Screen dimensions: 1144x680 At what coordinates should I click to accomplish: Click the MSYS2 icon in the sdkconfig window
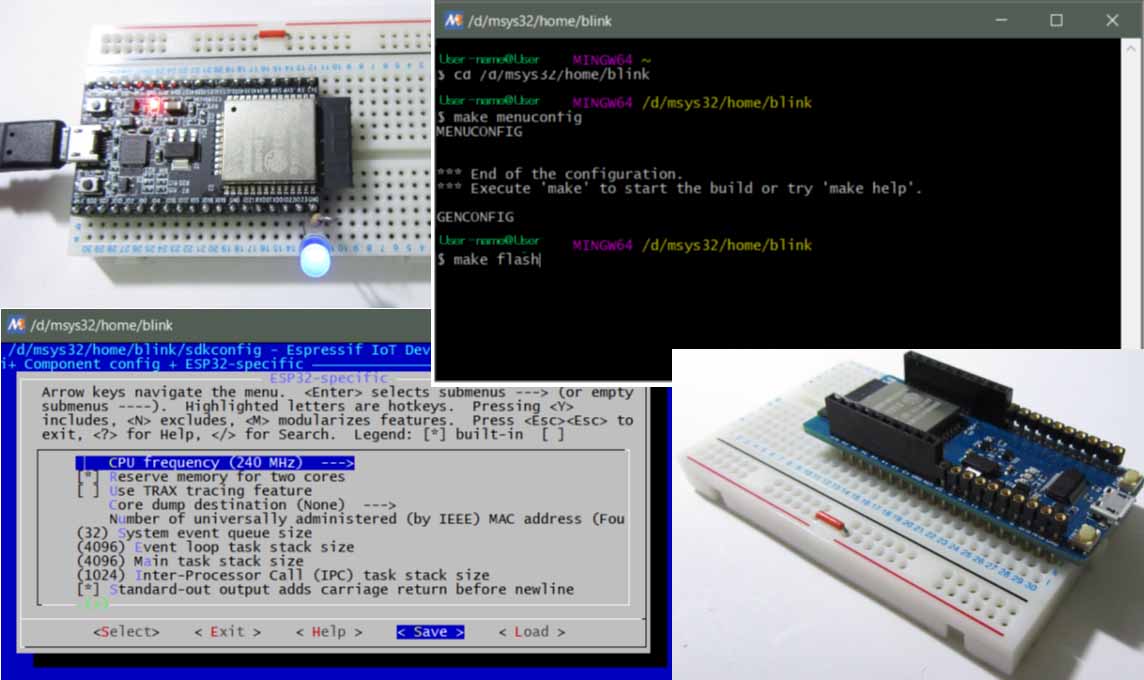pyautogui.click(x=16, y=325)
